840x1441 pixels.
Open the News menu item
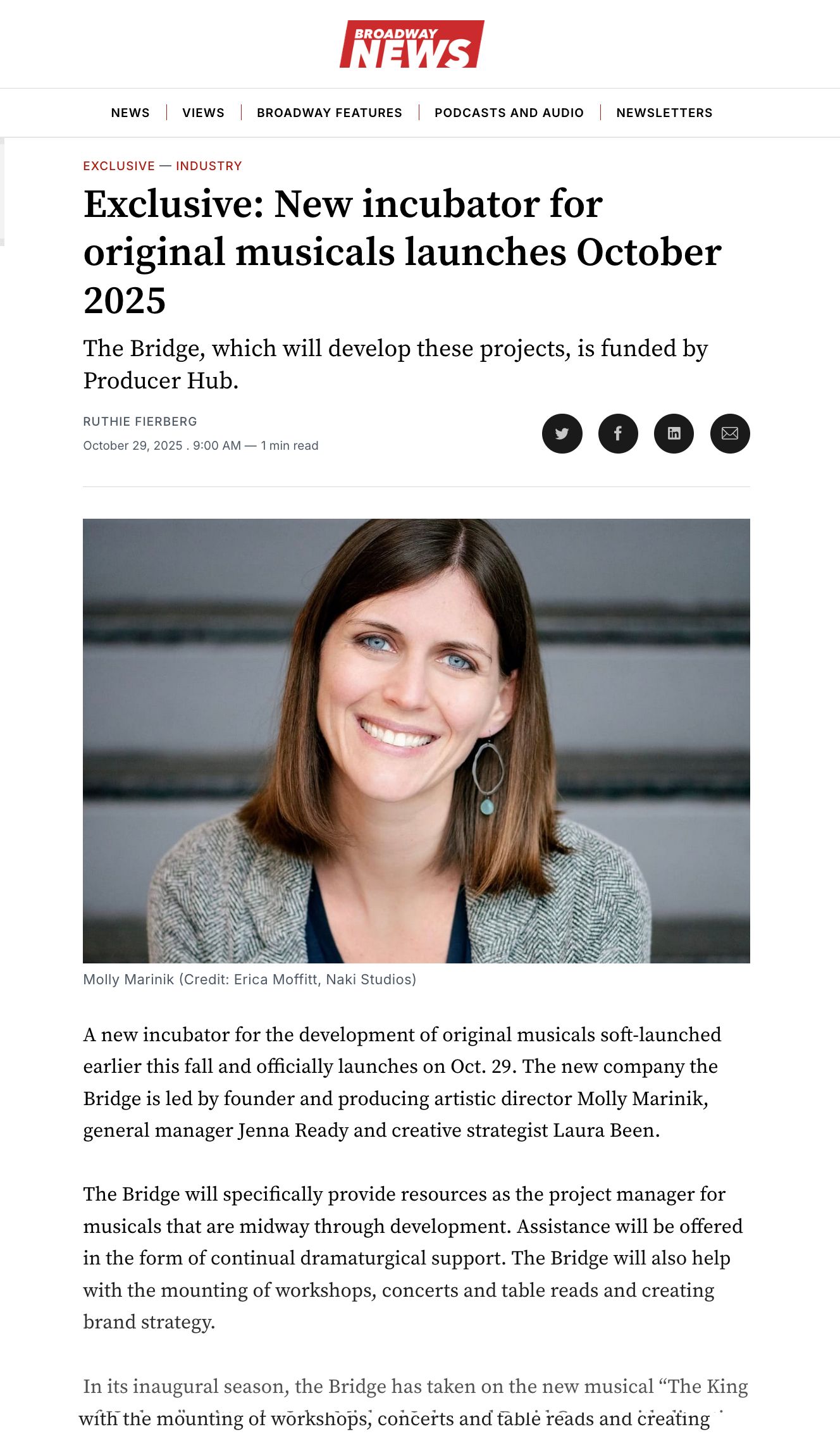click(130, 113)
